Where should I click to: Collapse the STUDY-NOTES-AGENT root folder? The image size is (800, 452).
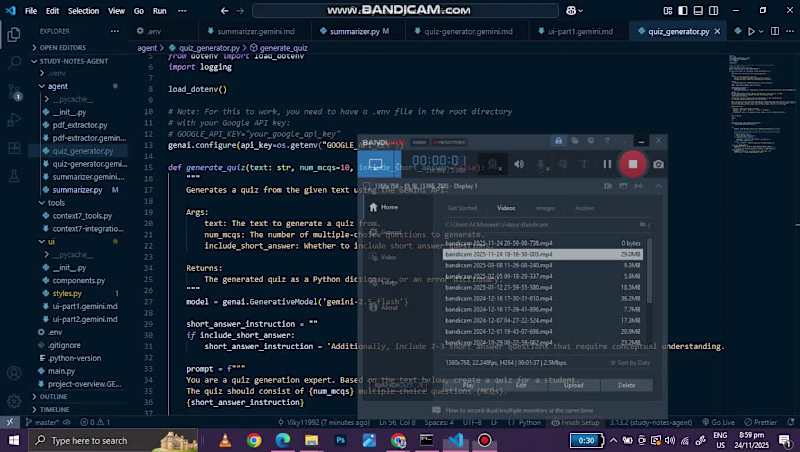[x=74, y=61]
